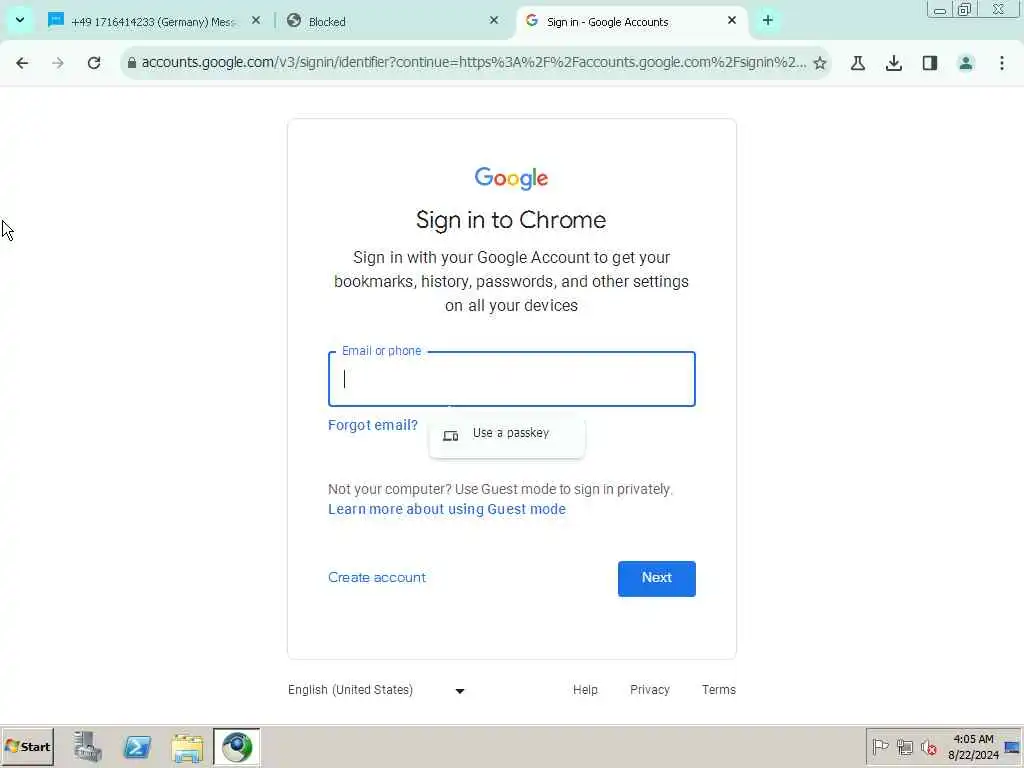Bookmark this page with star icon

tap(820, 63)
